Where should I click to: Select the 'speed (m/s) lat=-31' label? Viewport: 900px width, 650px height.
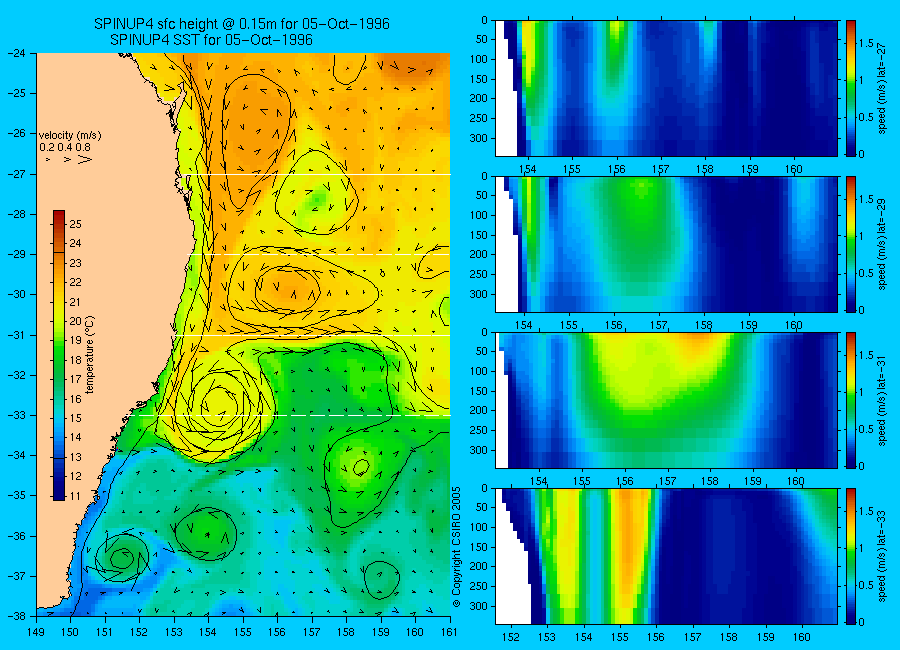tap(882, 401)
